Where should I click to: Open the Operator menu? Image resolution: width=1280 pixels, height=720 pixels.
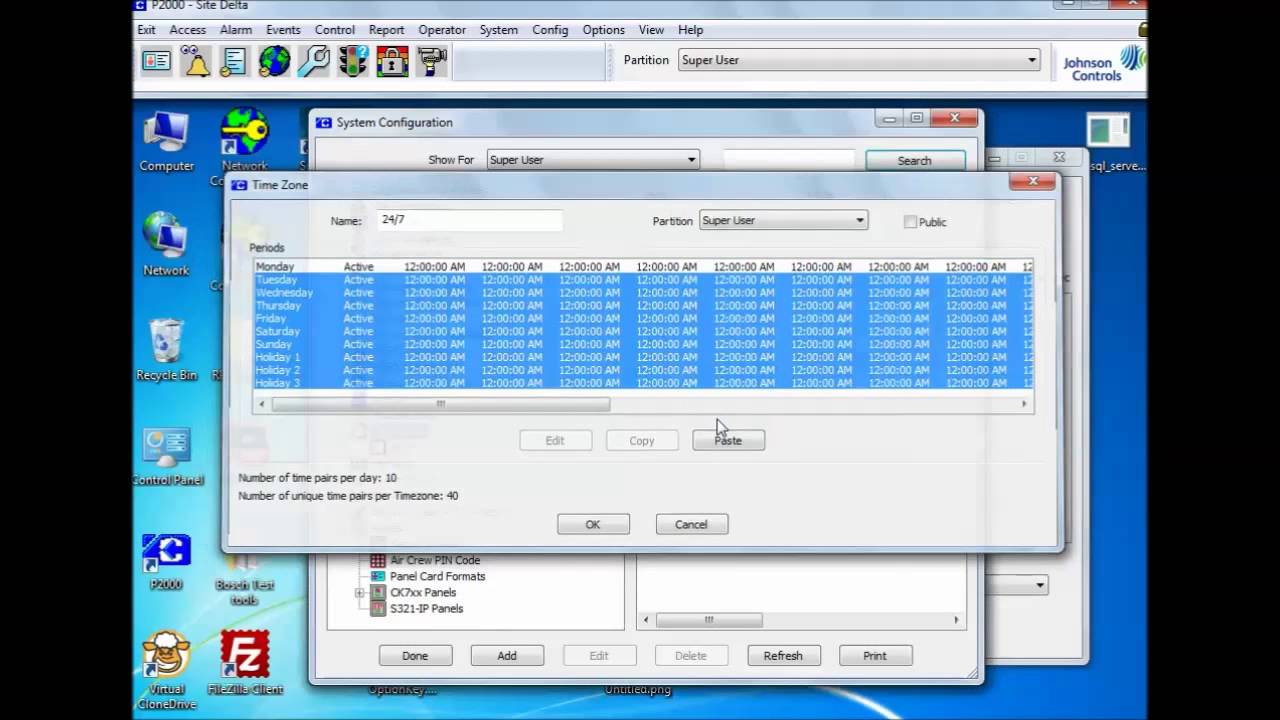442,30
